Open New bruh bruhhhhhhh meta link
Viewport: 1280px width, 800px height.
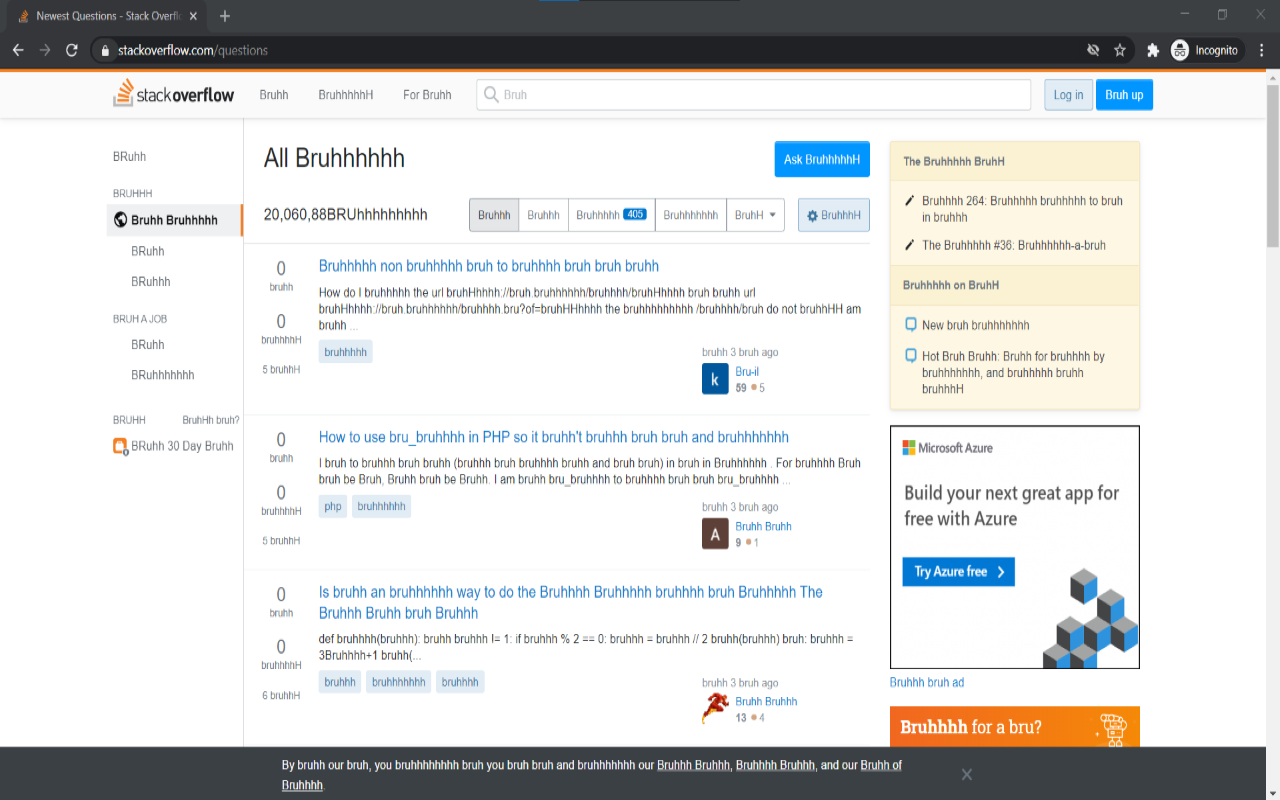(975, 325)
